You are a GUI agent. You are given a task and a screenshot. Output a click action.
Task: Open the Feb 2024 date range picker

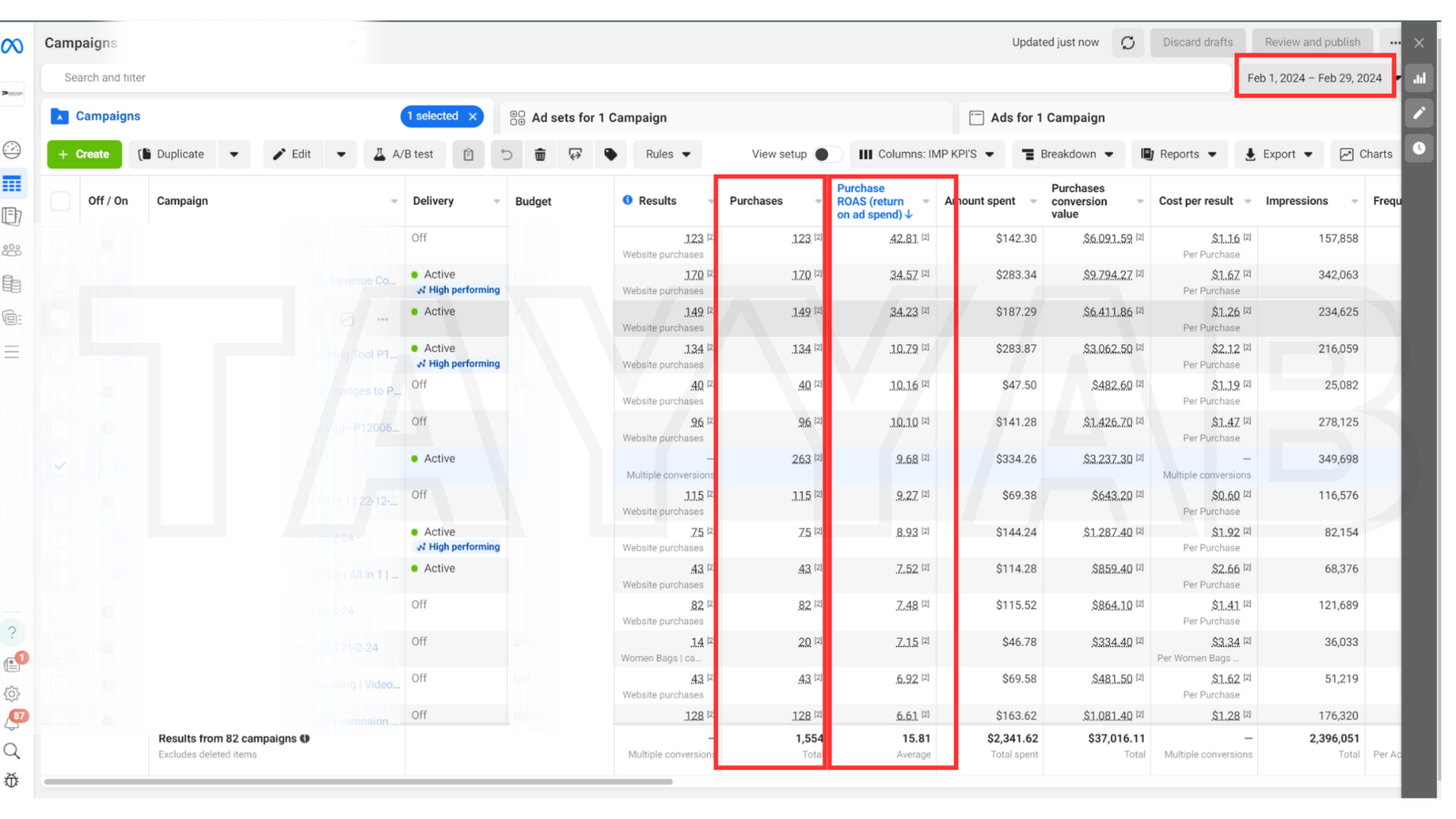click(1314, 78)
